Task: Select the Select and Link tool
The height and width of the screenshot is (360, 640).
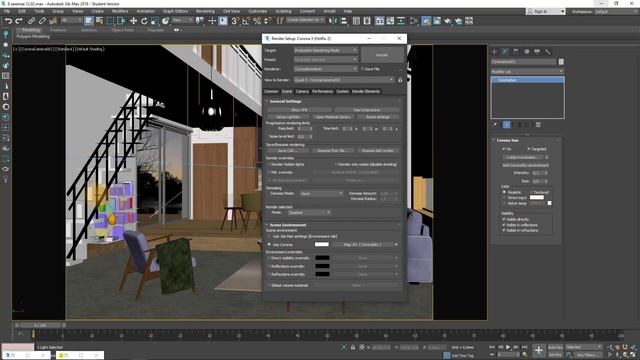Action: (31, 21)
